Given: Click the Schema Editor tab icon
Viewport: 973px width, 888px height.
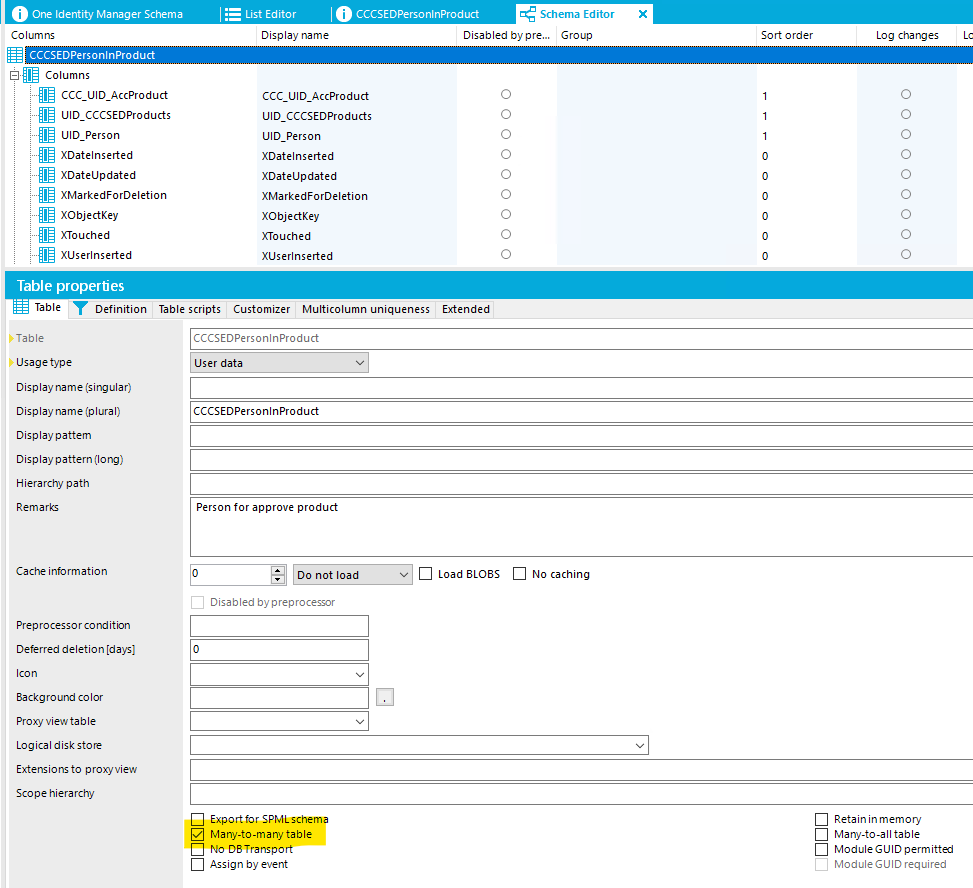Looking at the screenshot, I should coord(527,14).
